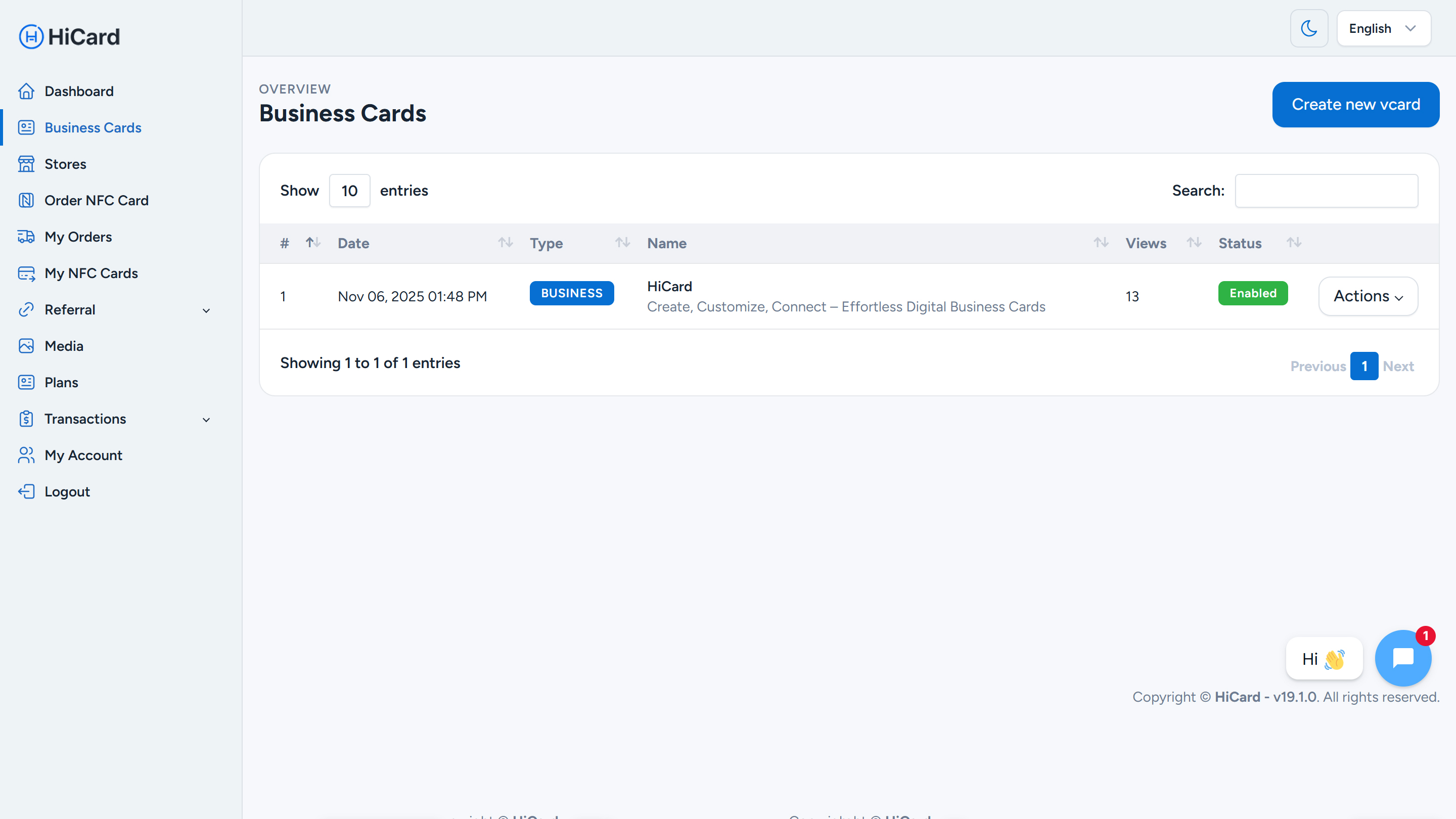This screenshot has height=819, width=1456.
Task: Open the chat bubble widget
Action: [1403, 658]
